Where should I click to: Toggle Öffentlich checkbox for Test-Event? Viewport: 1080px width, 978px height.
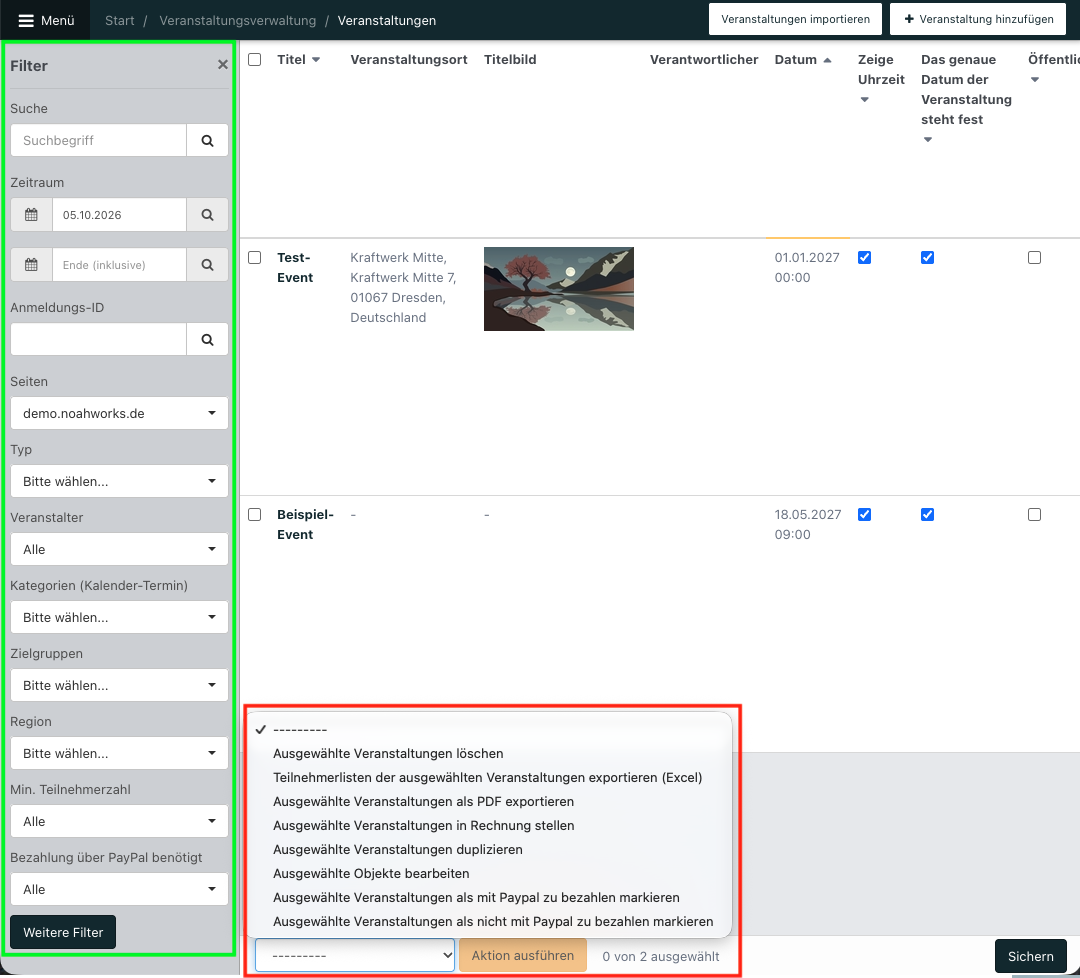[x=1035, y=258]
